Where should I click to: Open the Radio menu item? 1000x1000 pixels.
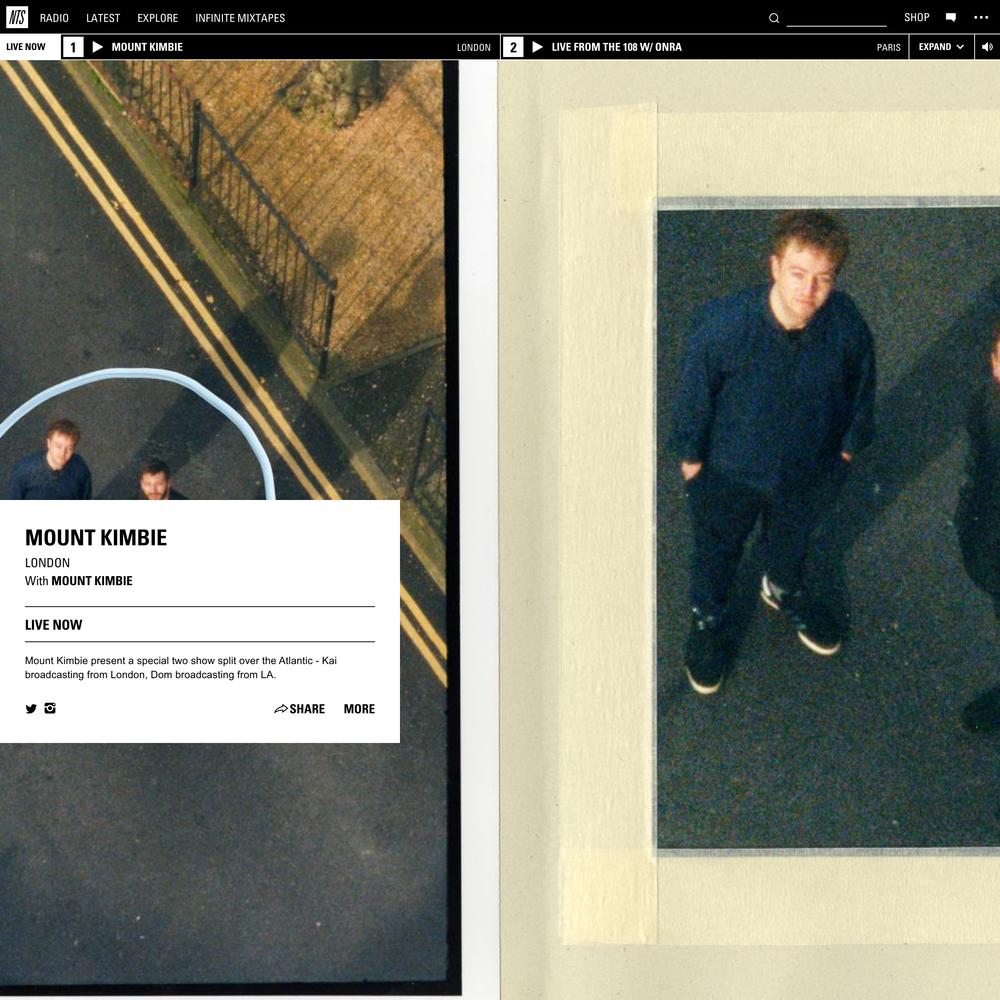pyautogui.click(x=54, y=18)
